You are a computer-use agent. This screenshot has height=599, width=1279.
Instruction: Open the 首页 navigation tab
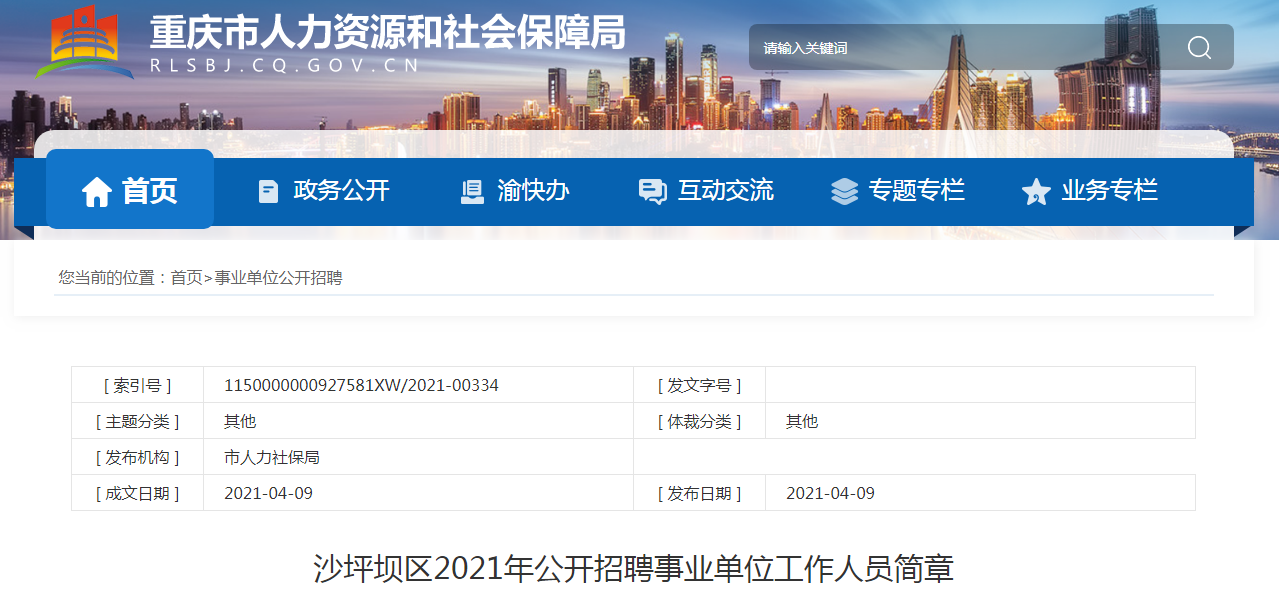[x=130, y=189]
